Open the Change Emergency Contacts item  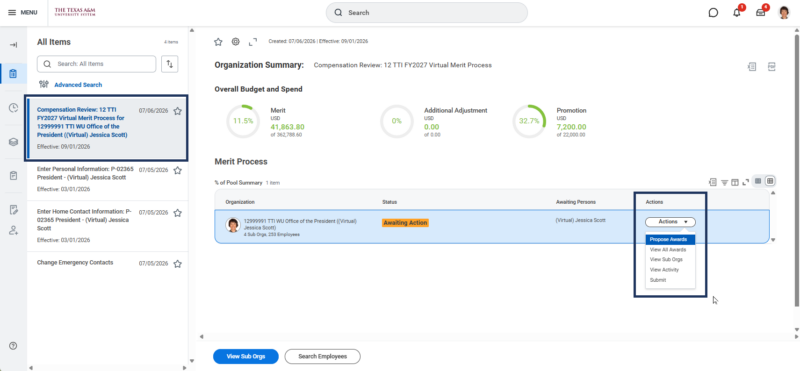108,263
